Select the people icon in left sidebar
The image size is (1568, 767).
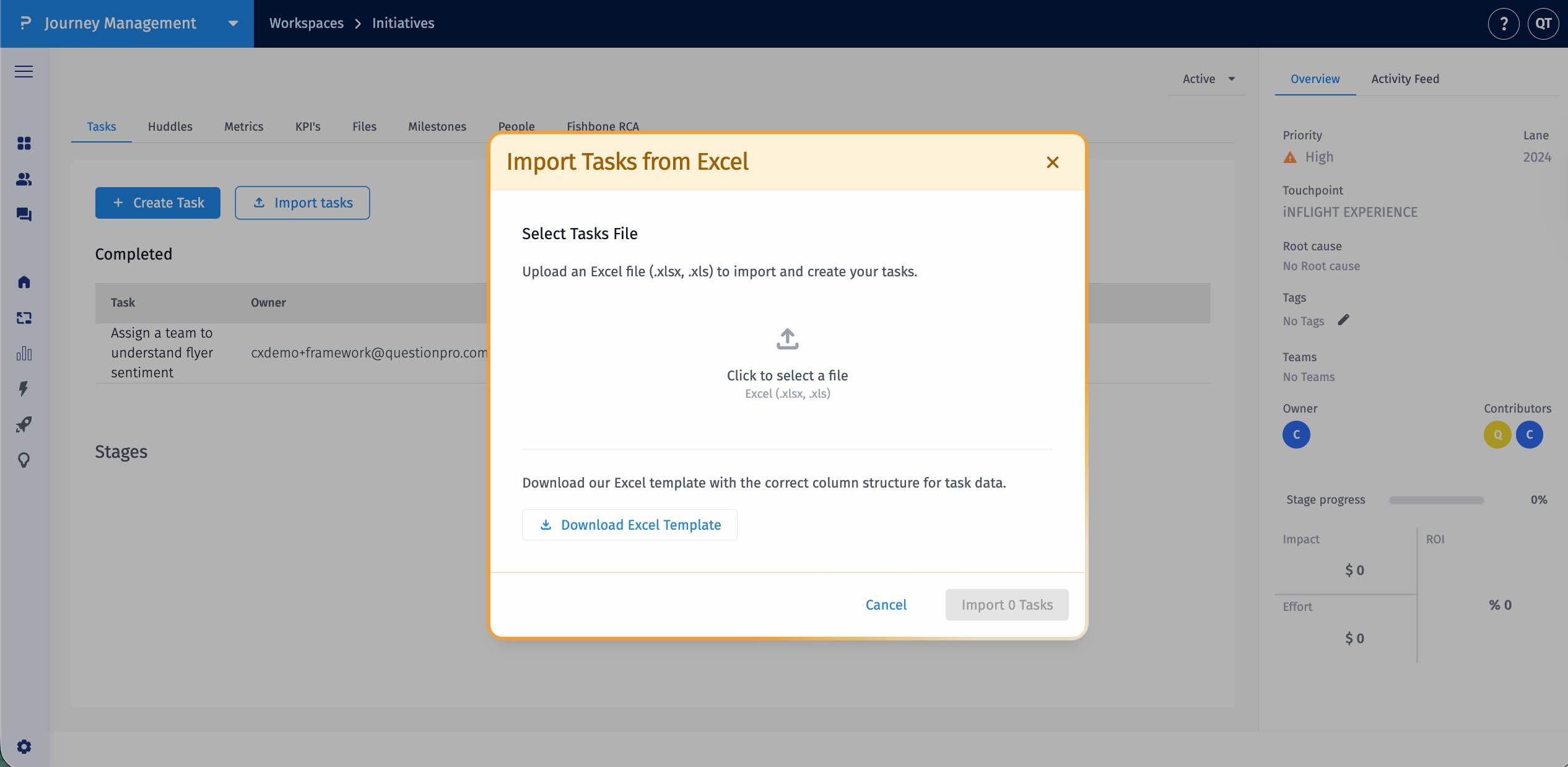(24, 180)
